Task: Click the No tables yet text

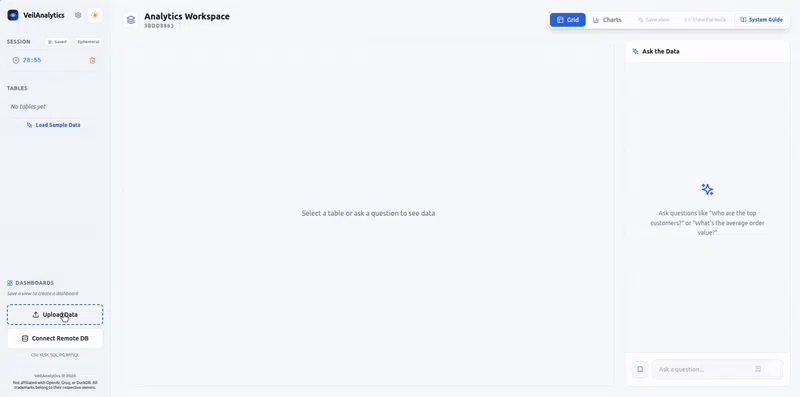Action: pyautogui.click(x=28, y=107)
